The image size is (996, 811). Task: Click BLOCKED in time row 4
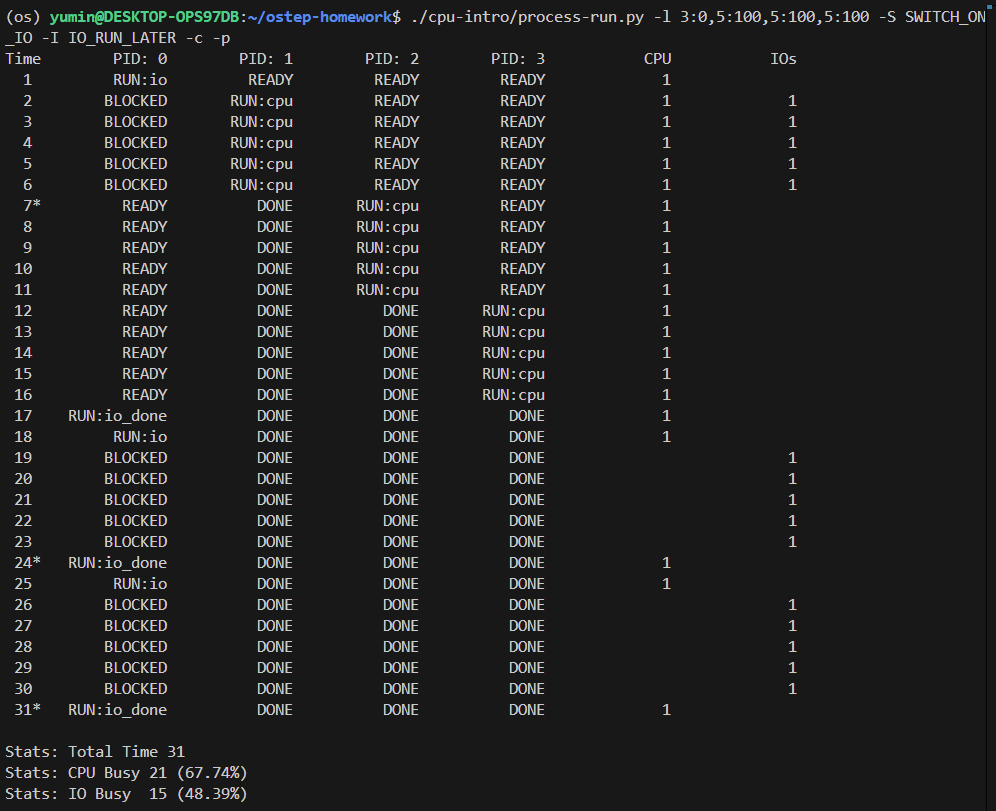click(x=135, y=143)
